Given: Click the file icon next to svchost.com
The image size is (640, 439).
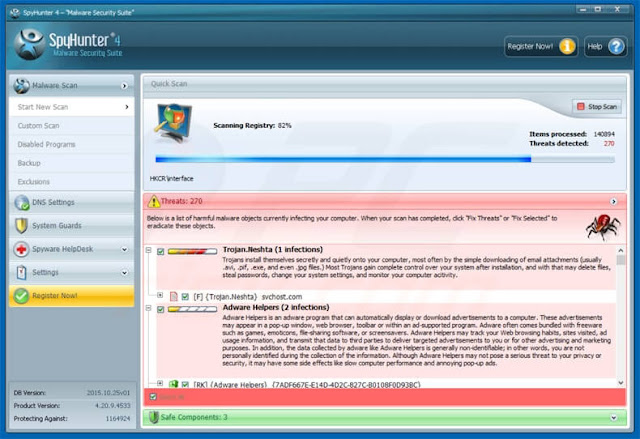Looking at the screenshot, I should (x=173, y=296).
